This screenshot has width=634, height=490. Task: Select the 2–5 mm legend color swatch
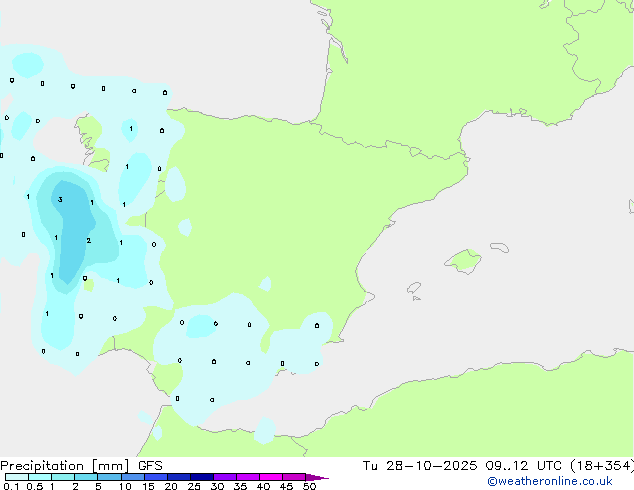[x=86, y=477]
